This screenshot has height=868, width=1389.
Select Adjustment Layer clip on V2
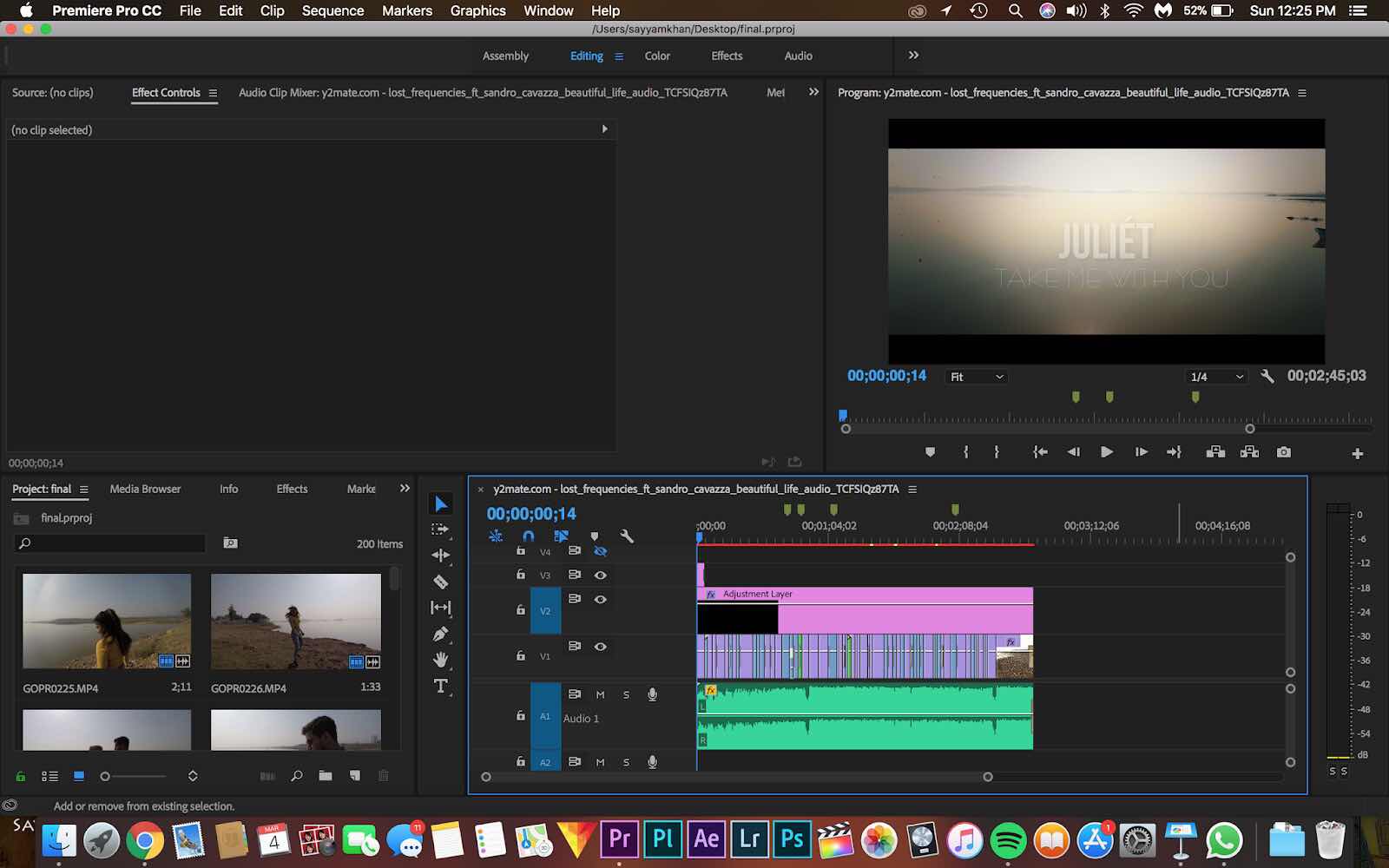pyautogui.click(x=865, y=611)
